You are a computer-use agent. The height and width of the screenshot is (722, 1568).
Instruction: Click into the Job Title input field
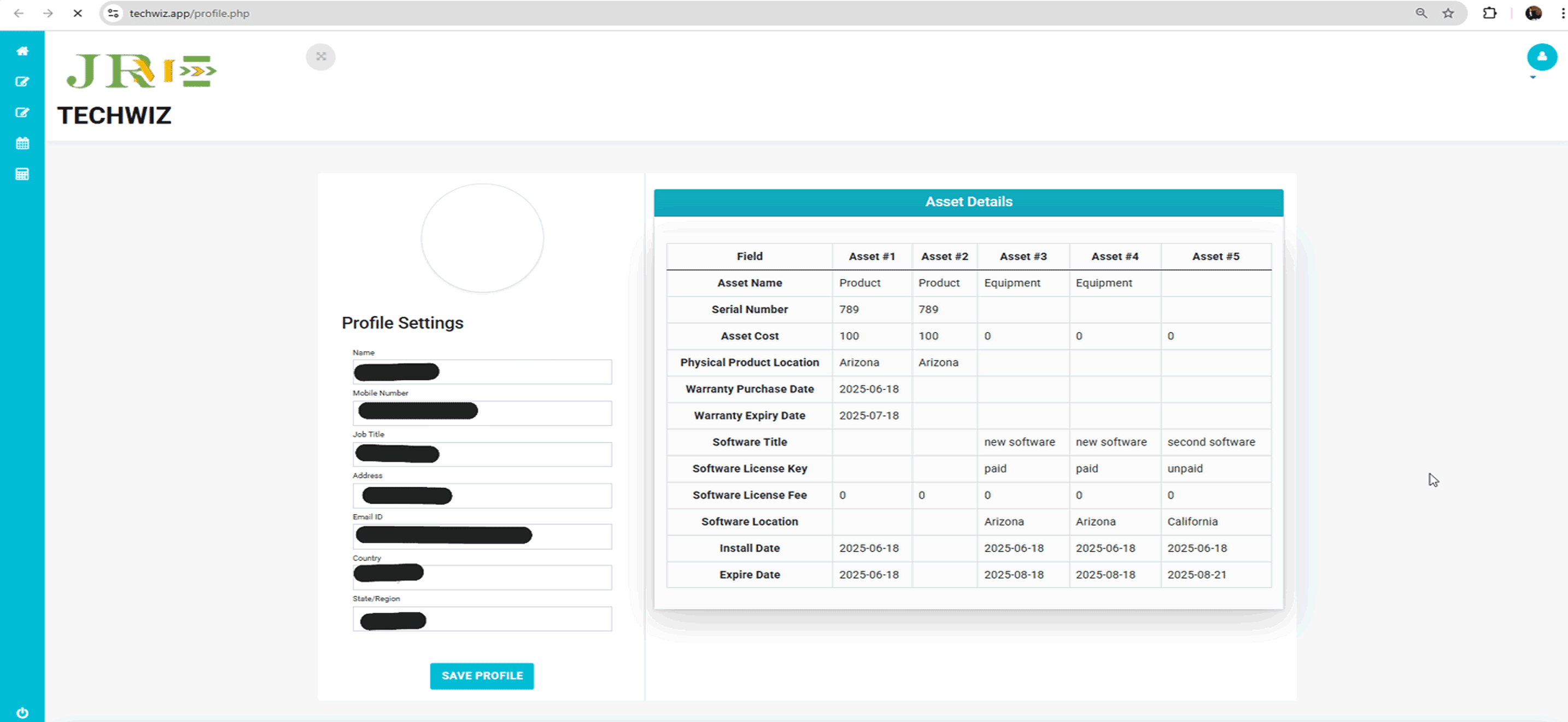(x=482, y=454)
